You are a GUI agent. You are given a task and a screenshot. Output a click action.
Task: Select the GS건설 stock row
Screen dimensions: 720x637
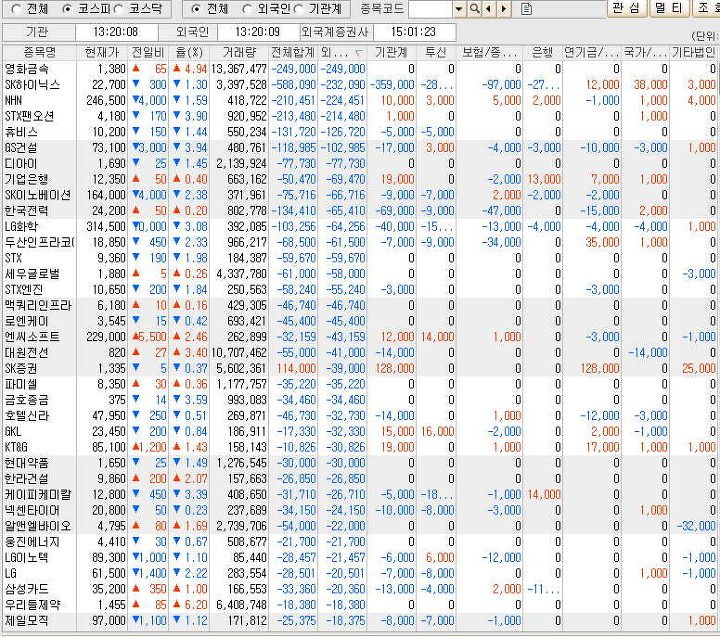click(360, 148)
